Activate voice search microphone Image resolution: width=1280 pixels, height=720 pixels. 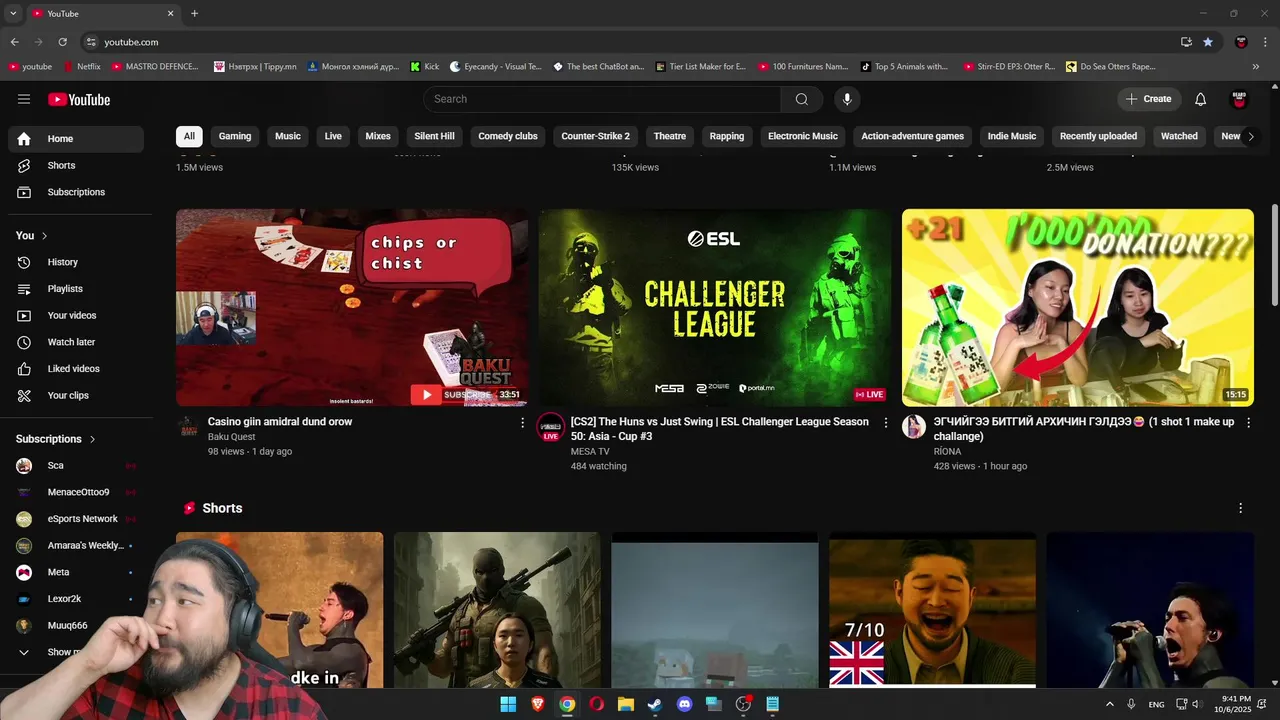[847, 99]
